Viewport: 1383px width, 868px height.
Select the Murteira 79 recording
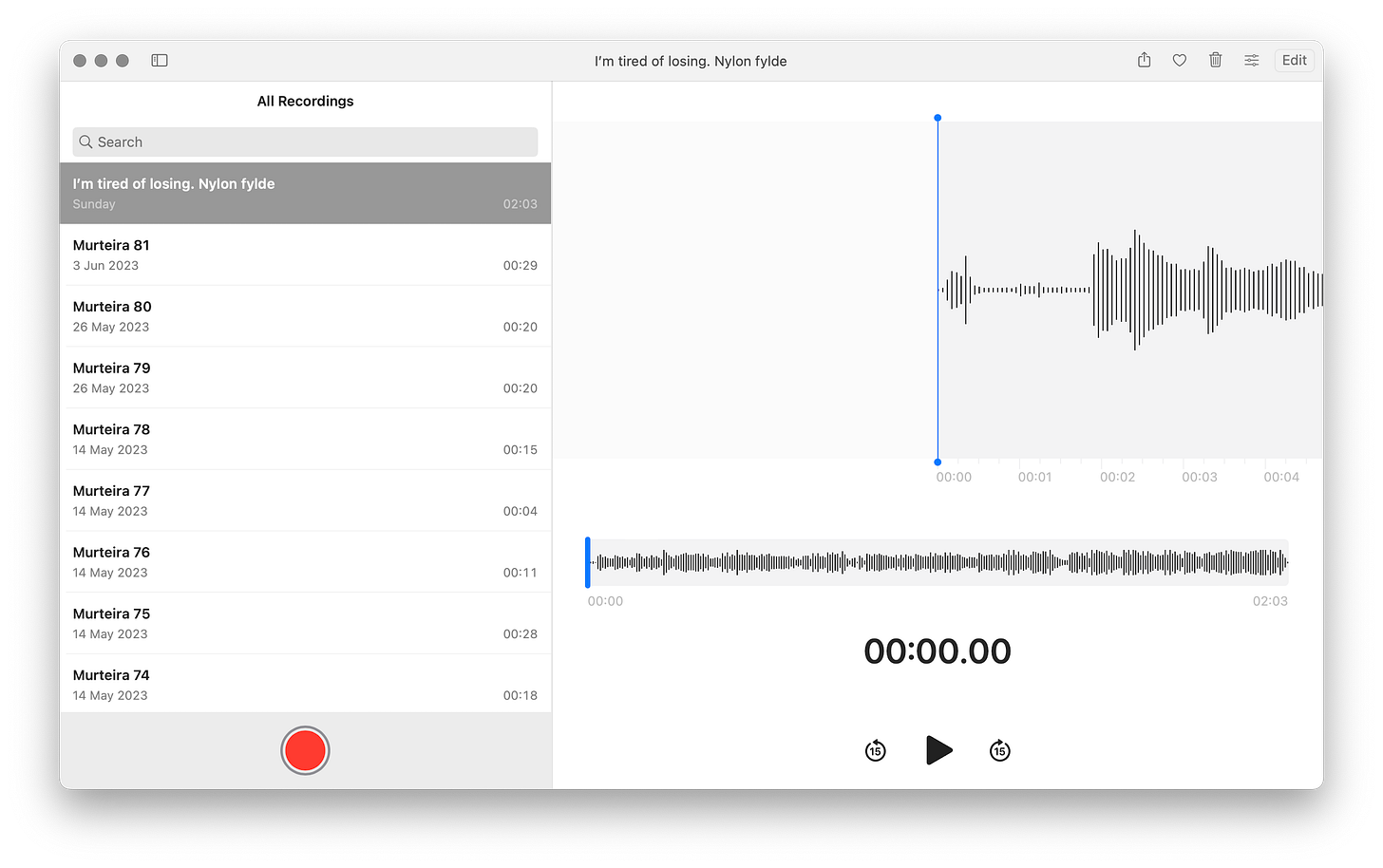[x=305, y=378]
